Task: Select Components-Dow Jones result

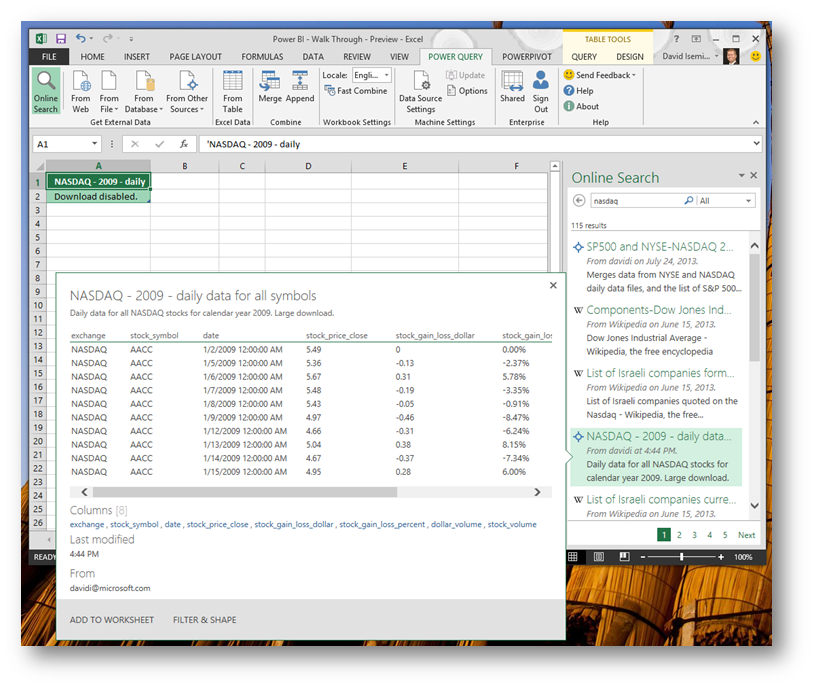Action: pyautogui.click(x=658, y=310)
